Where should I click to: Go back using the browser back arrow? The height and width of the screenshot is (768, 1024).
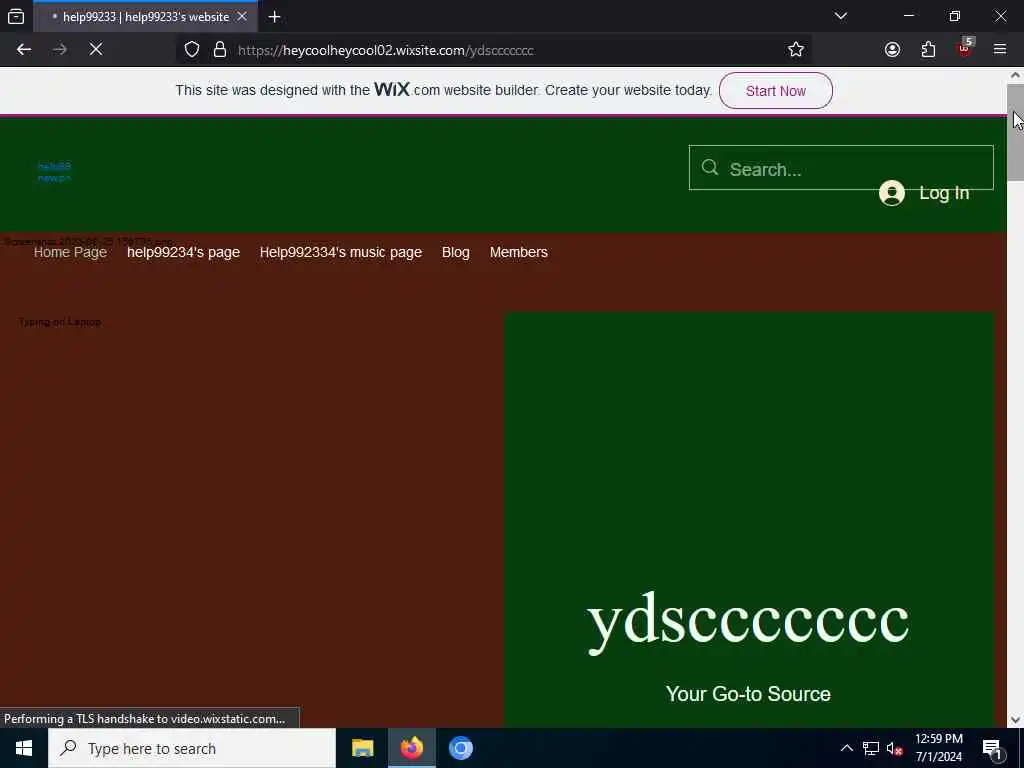pyautogui.click(x=24, y=50)
